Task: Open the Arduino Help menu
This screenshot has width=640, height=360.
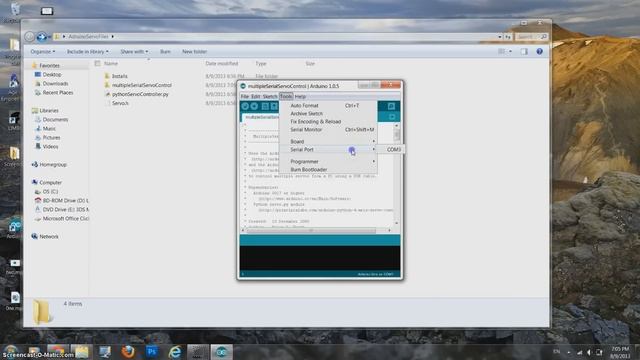Action: (300, 97)
